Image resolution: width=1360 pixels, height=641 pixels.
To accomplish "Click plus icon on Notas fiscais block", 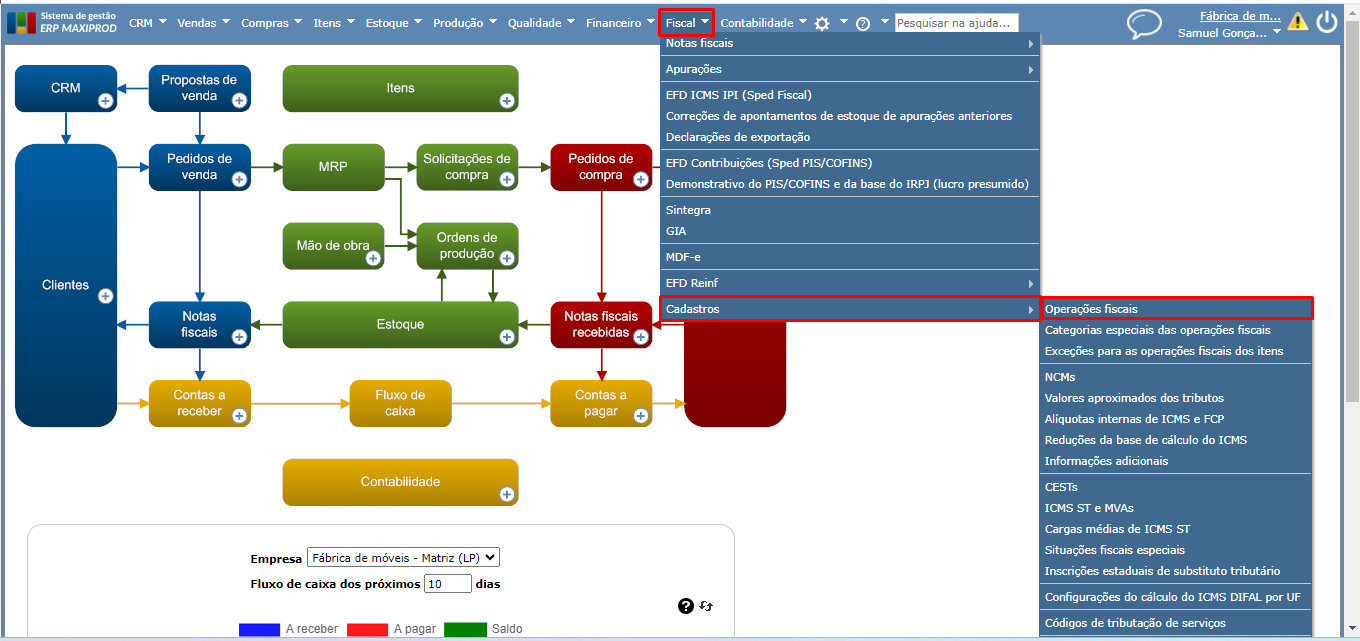I will tap(239, 337).
